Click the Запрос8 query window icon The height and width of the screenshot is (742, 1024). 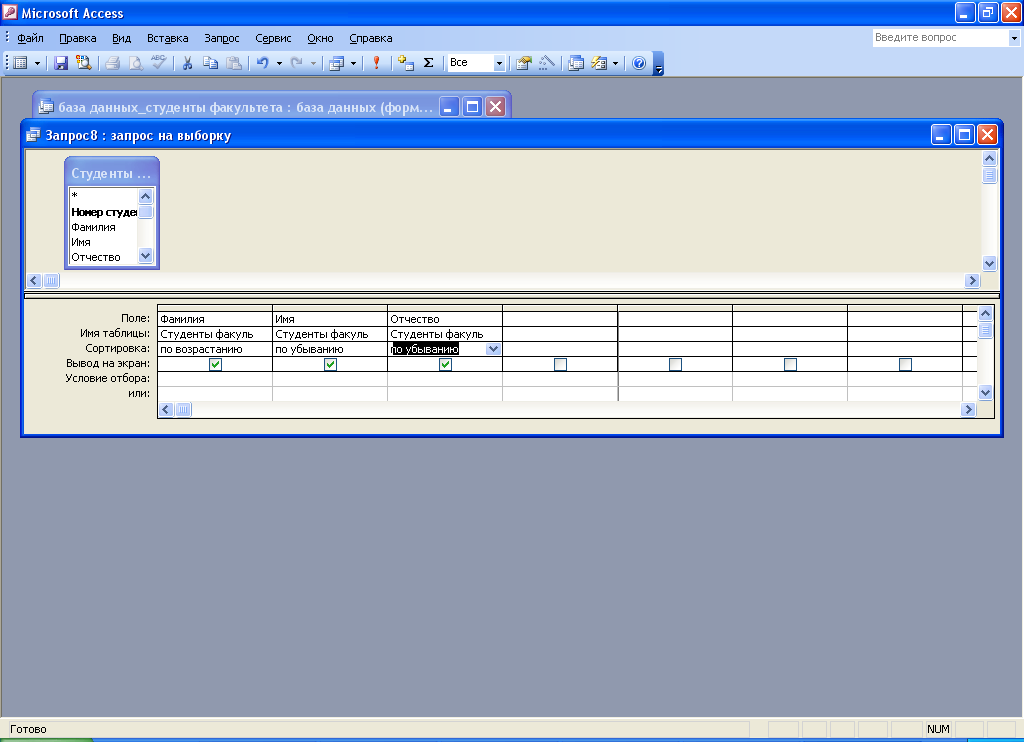pos(33,135)
